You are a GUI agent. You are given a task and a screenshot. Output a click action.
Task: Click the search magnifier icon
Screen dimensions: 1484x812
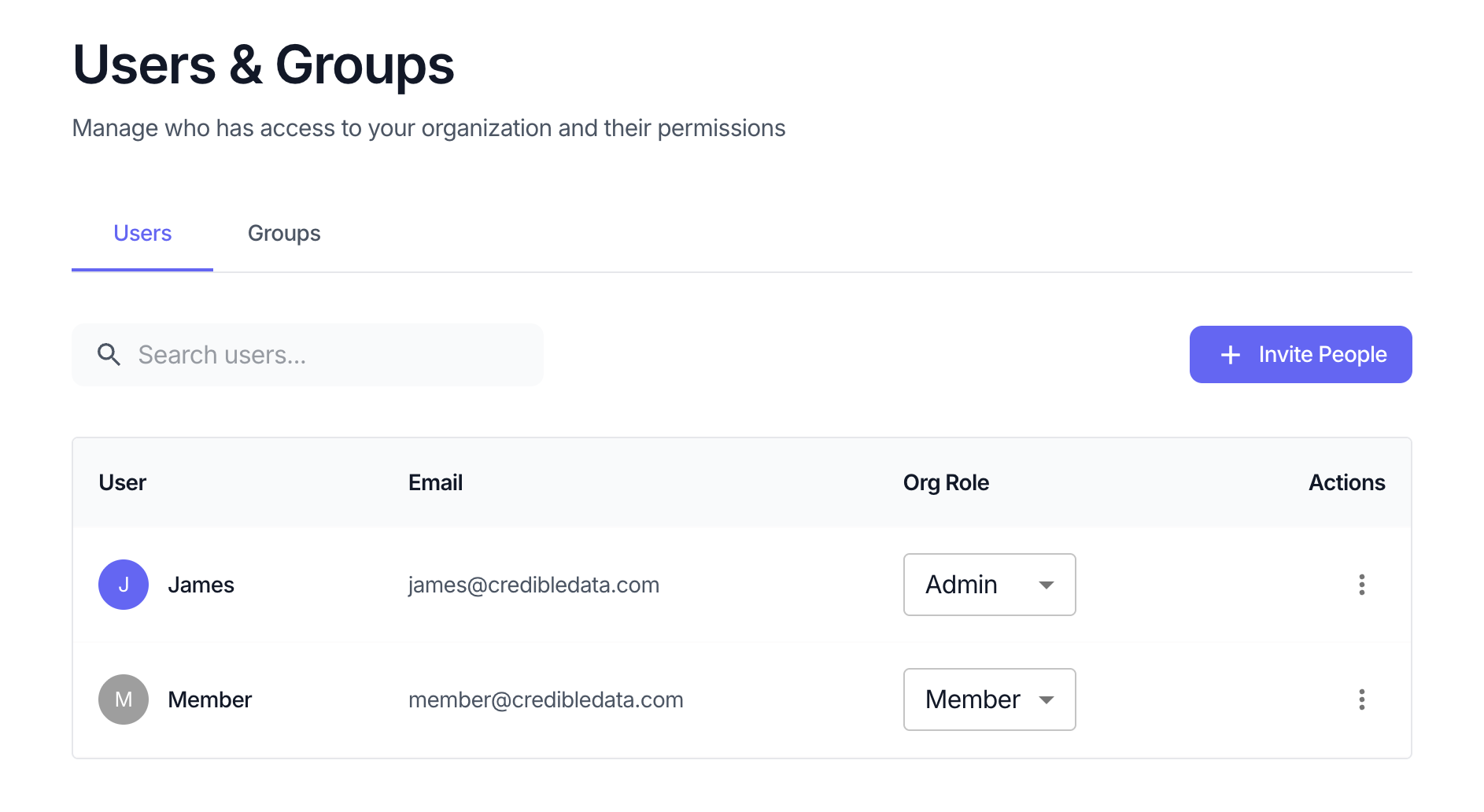point(109,355)
